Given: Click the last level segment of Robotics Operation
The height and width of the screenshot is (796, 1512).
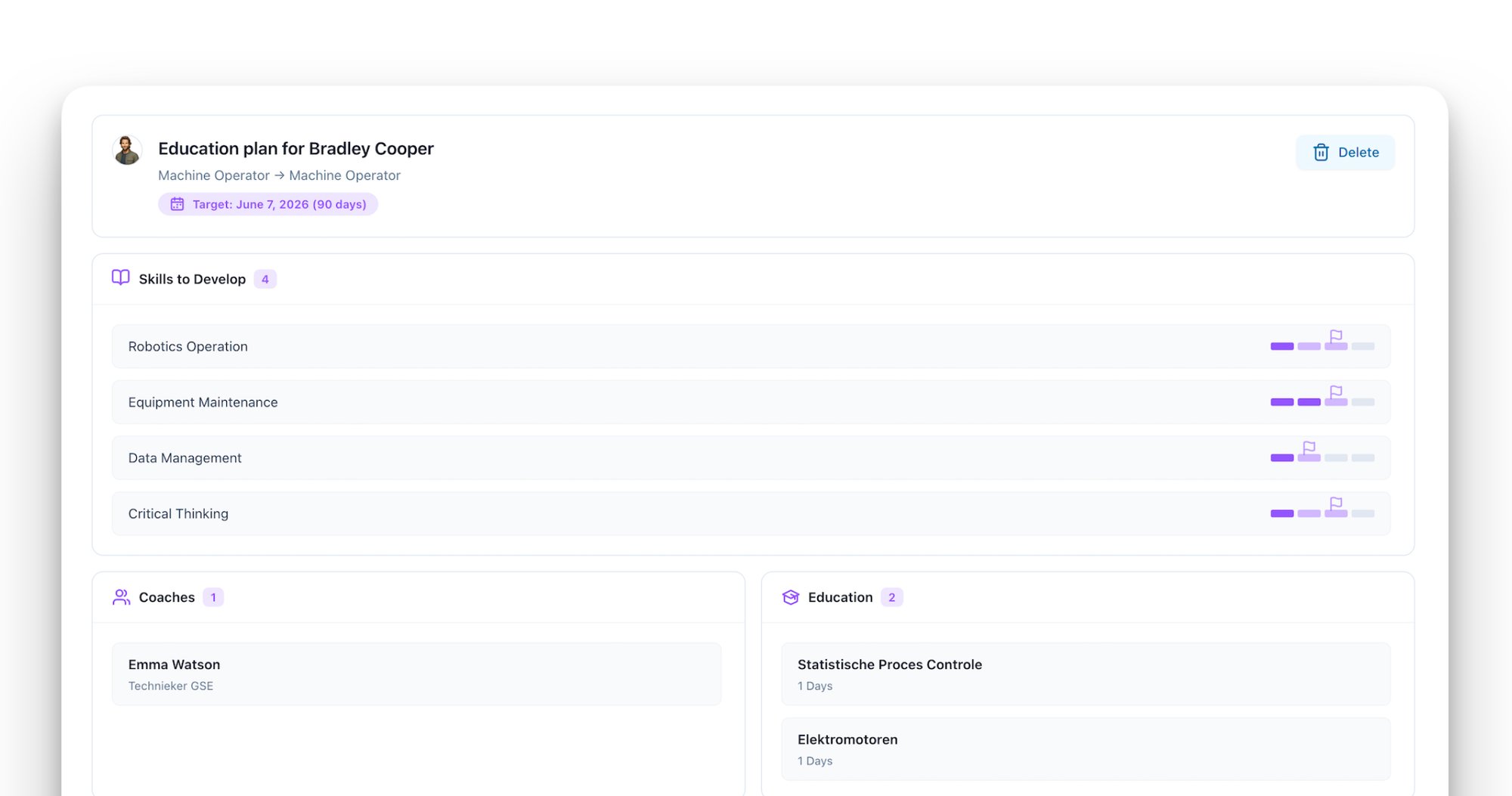Looking at the screenshot, I should click(1363, 346).
